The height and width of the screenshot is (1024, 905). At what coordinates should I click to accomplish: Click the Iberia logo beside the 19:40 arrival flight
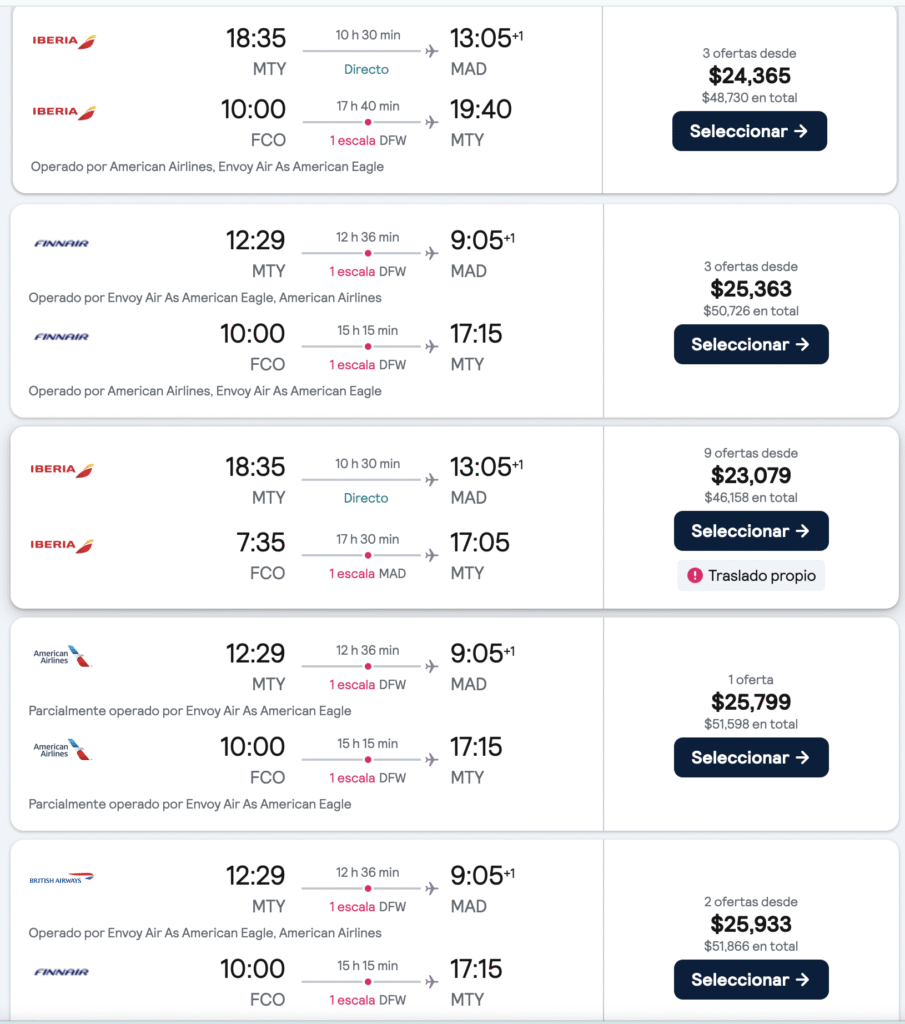[63, 112]
